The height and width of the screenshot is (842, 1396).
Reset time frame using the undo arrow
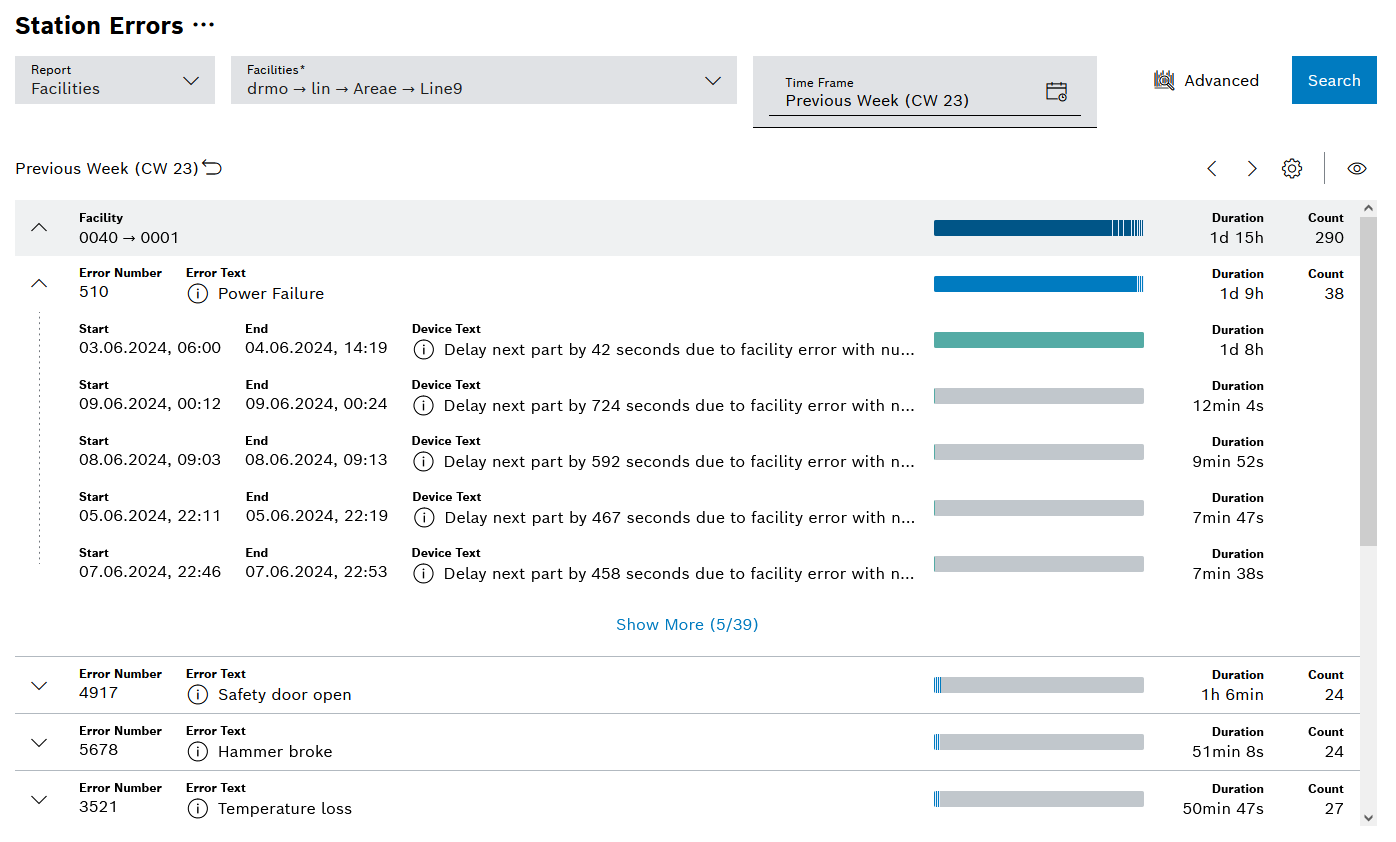pyautogui.click(x=211, y=167)
